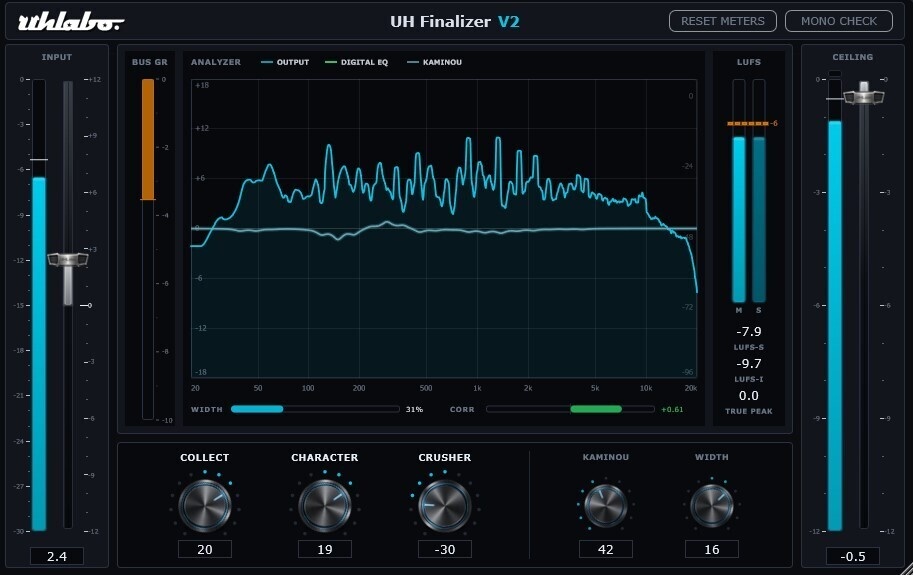Click the +0.61 correlation readout
Screen dimensions: 913x575
pyautogui.click(x=672, y=409)
